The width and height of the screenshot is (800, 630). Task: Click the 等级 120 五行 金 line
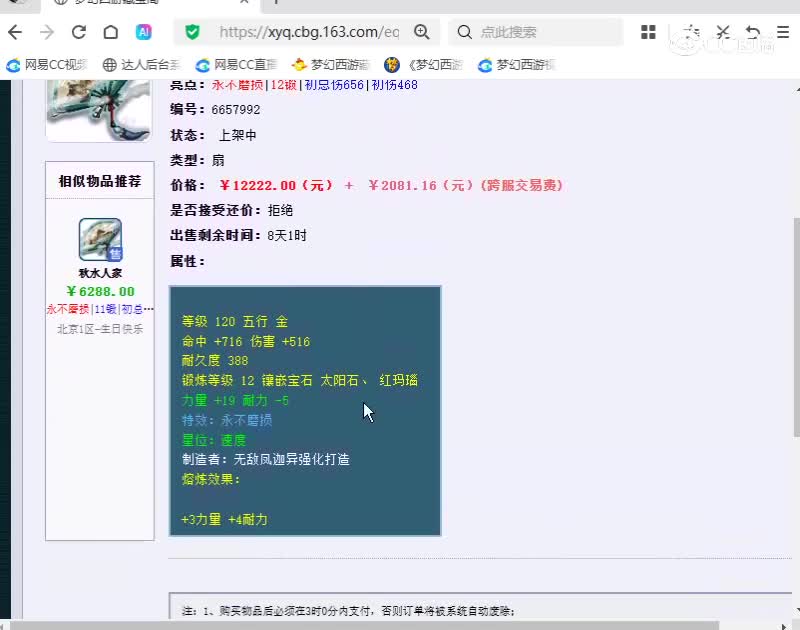(235, 321)
